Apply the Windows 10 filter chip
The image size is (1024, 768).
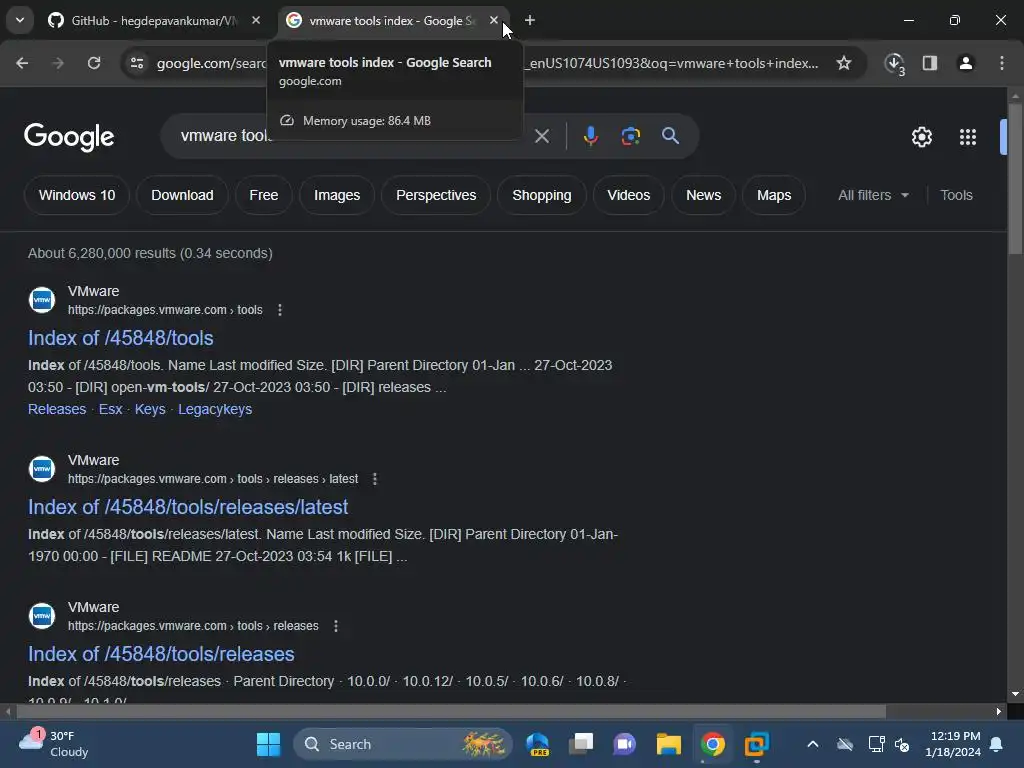76,195
